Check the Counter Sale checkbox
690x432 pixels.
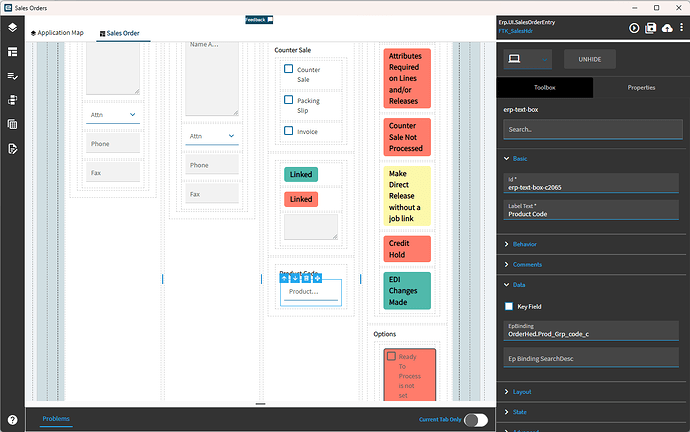pyautogui.click(x=288, y=69)
